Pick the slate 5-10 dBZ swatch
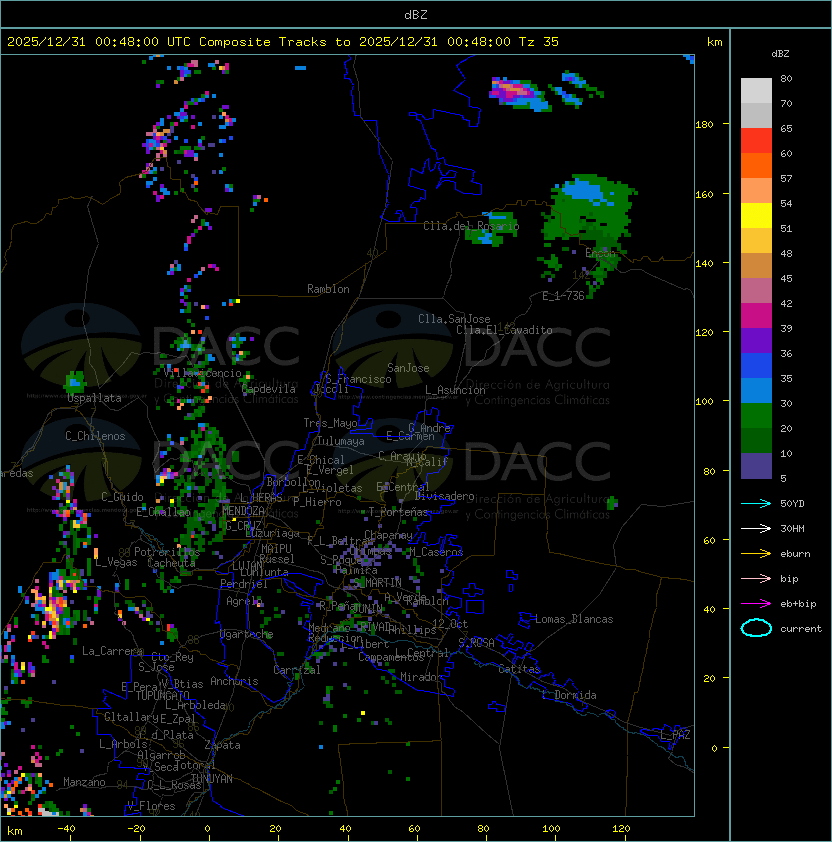The height and width of the screenshot is (842, 832). [756, 466]
